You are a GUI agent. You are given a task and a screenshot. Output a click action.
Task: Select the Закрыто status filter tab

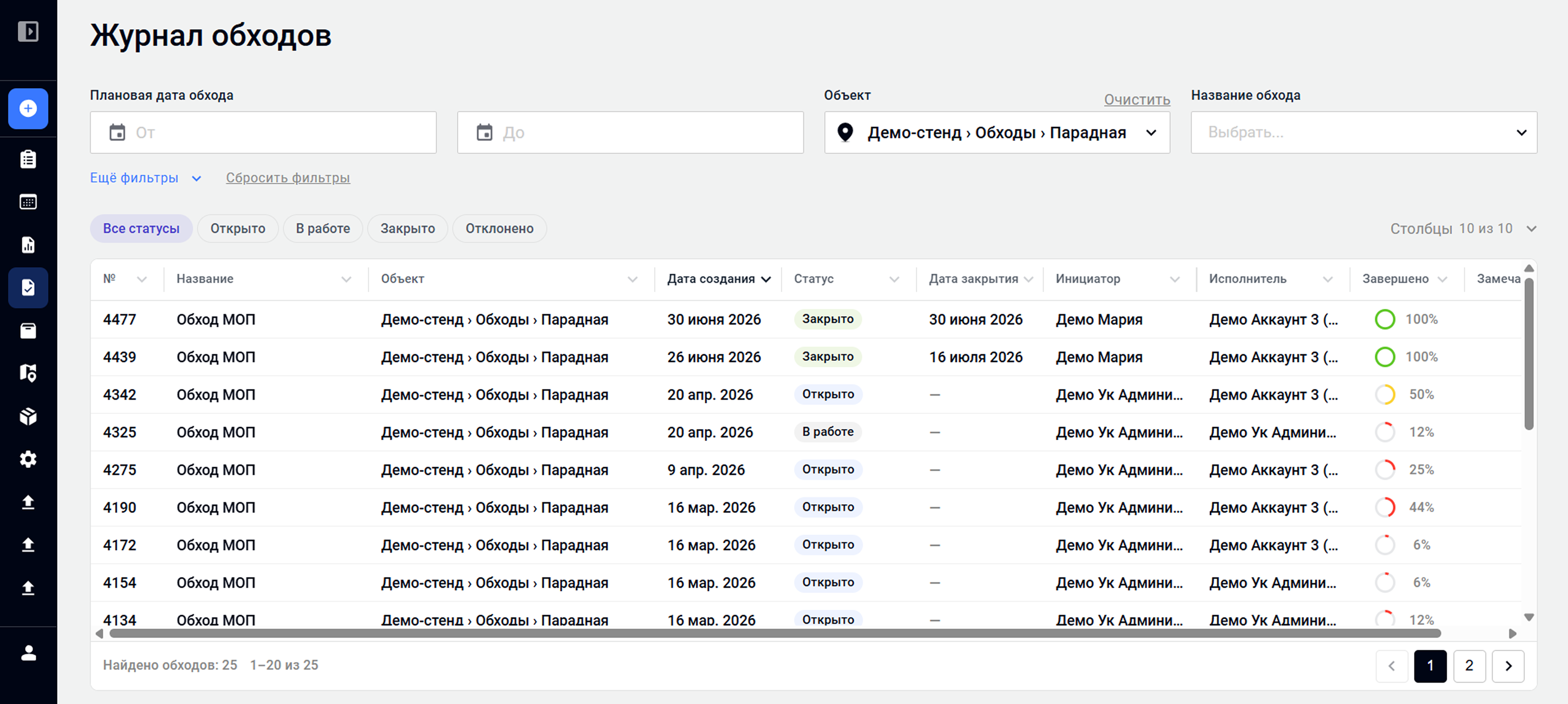(x=408, y=229)
